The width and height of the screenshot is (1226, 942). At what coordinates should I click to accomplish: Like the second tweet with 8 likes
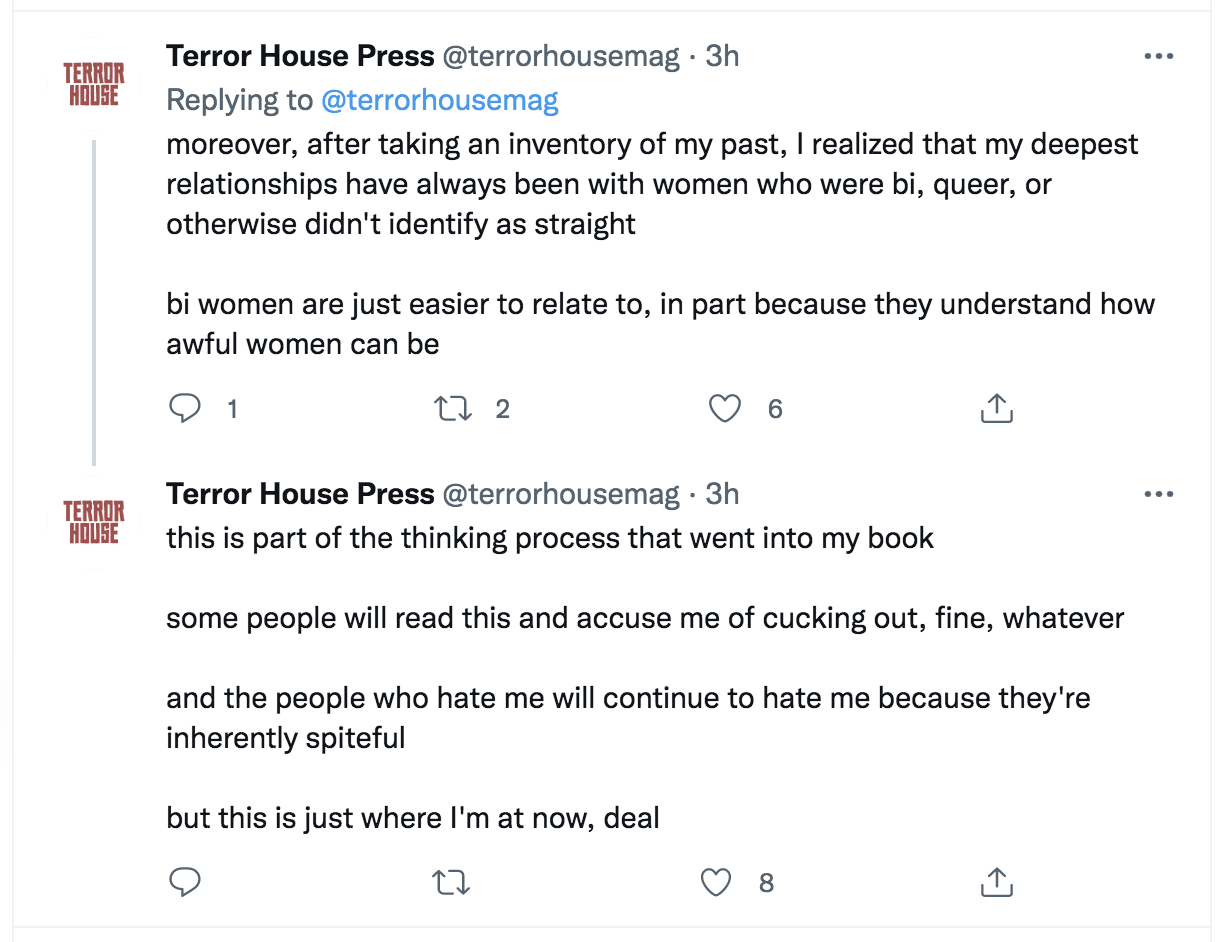click(715, 882)
